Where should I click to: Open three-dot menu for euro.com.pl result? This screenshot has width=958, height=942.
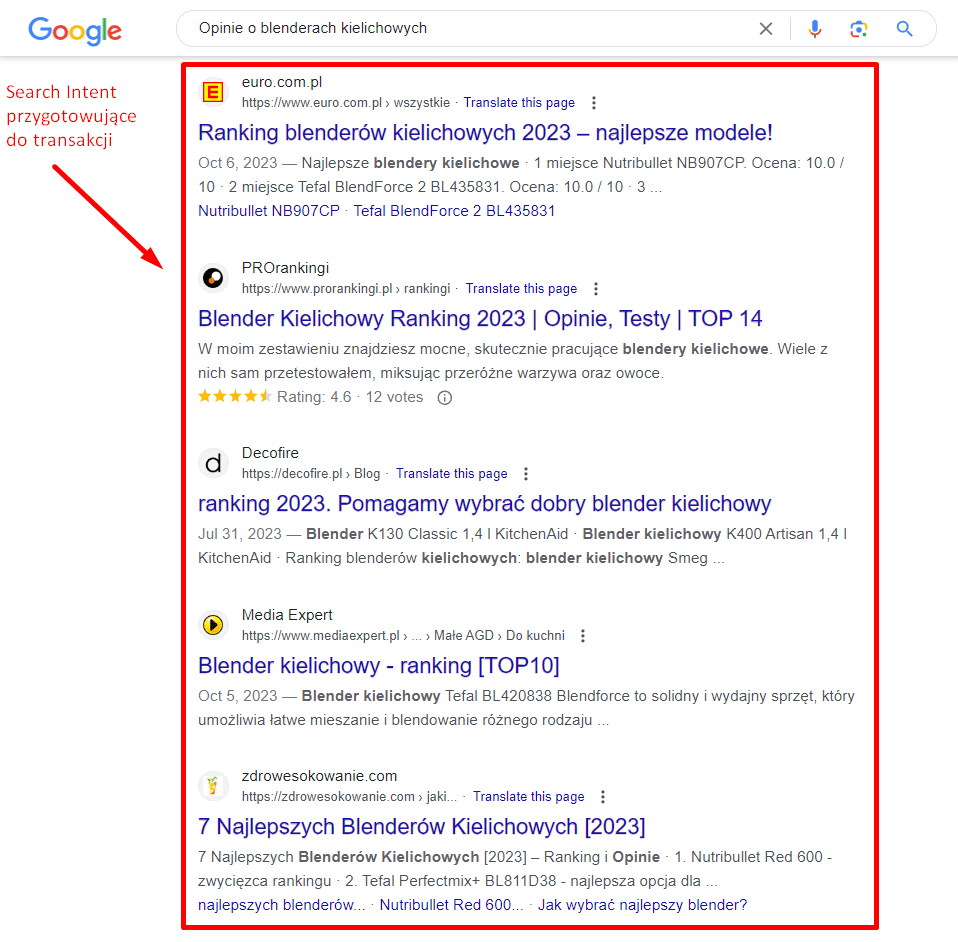click(x=594, y=103)
